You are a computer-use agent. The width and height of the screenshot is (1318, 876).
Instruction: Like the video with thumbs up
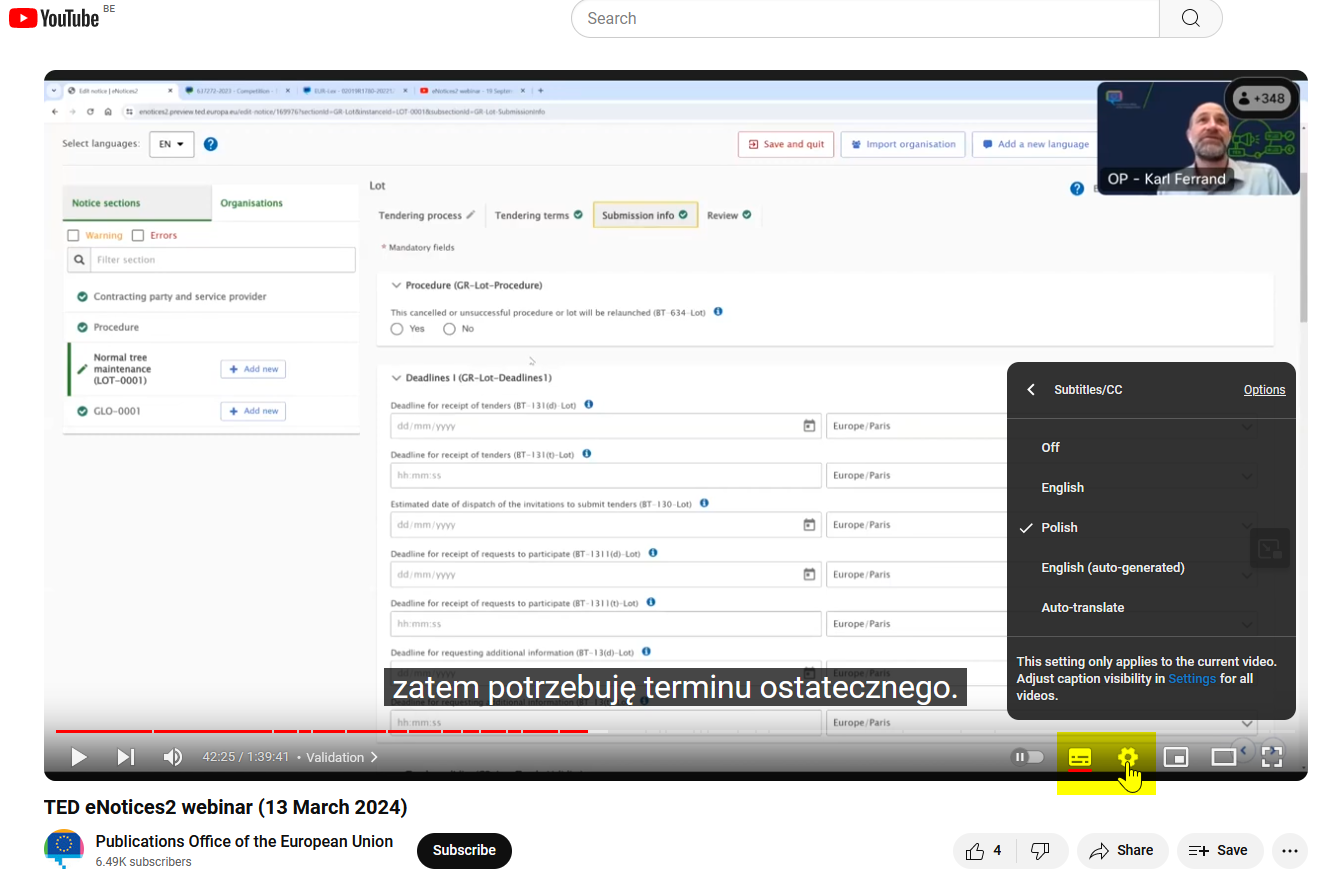click(984, 851)
